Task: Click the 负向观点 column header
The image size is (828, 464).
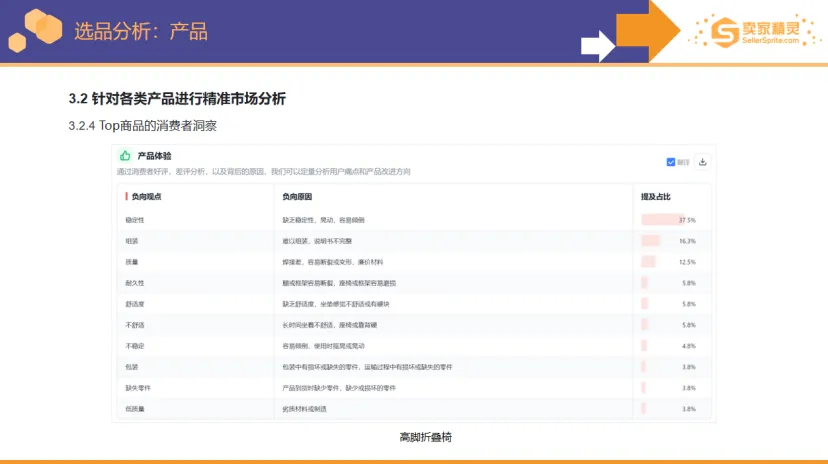Action: (146, 196)
